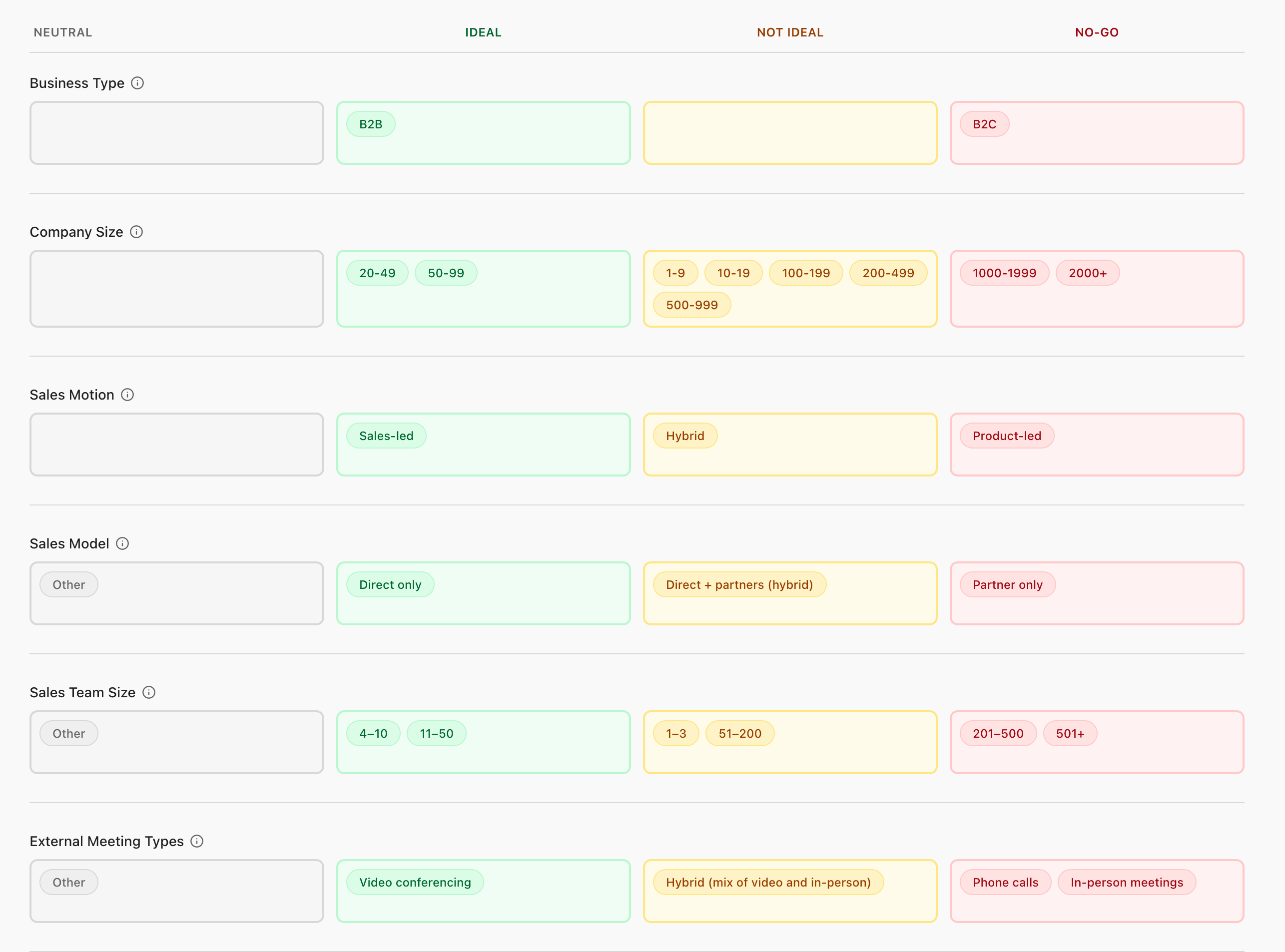Click the Sales Model section label
The height and width of the screenshot is (952, 1285).
tap(69, 543)
